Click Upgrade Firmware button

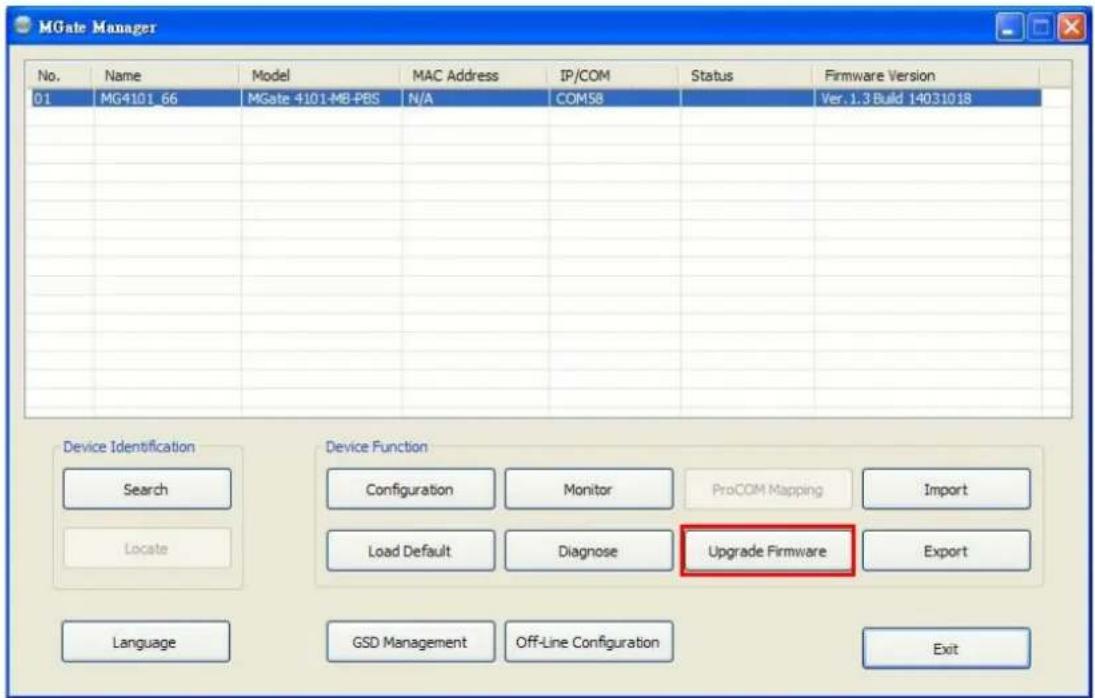[x=767, y=551]
